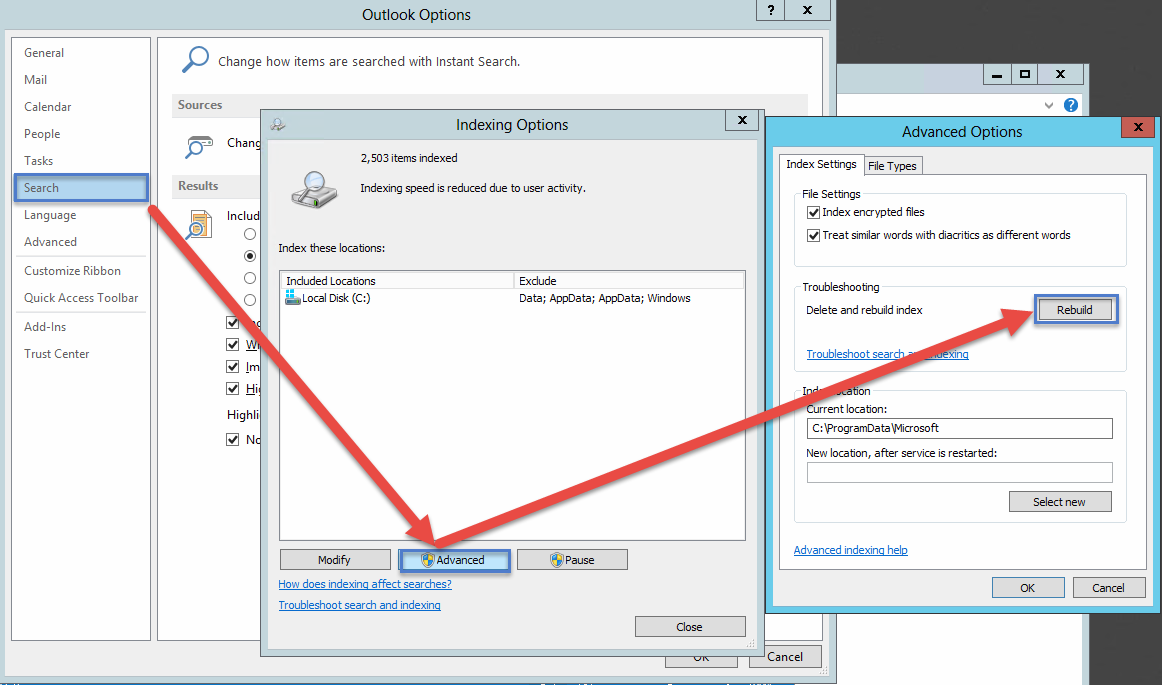
Task: Click the New location input field
Action: [x=960, y=472]
